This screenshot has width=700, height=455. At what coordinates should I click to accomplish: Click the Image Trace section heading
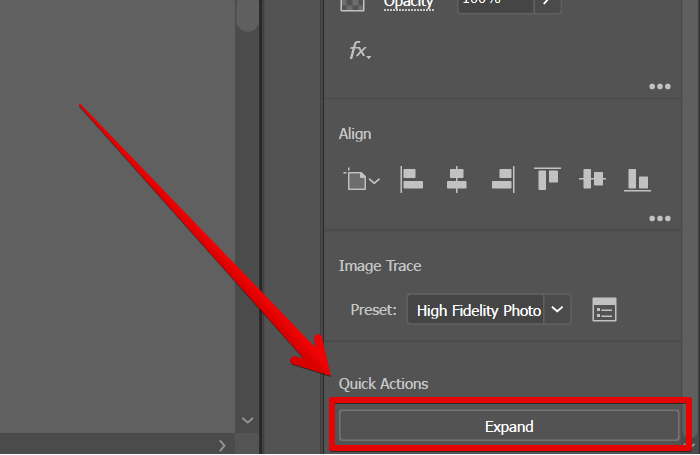click(380, 266)
